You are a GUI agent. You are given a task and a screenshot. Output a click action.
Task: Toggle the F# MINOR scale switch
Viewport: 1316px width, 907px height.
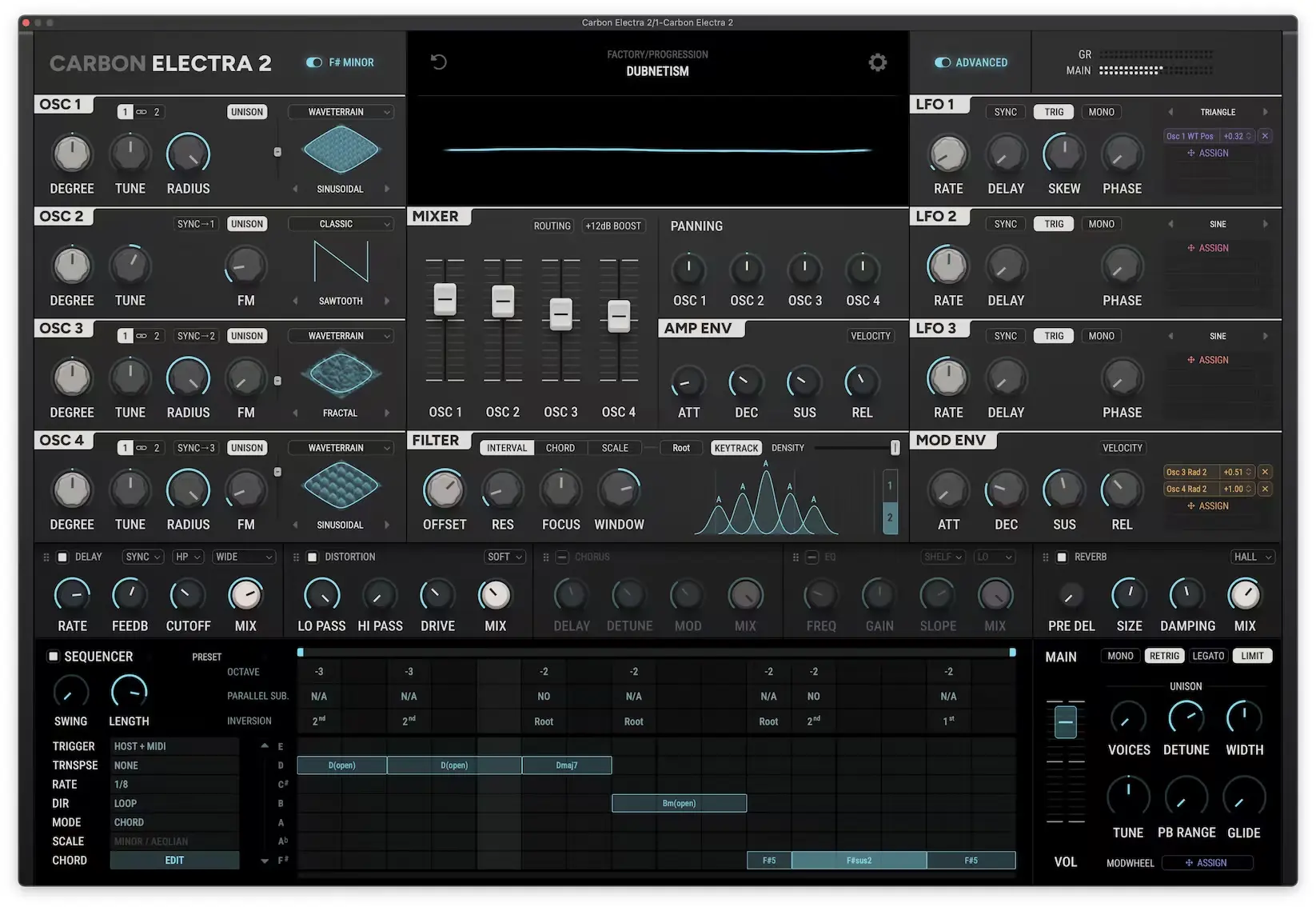314,62
